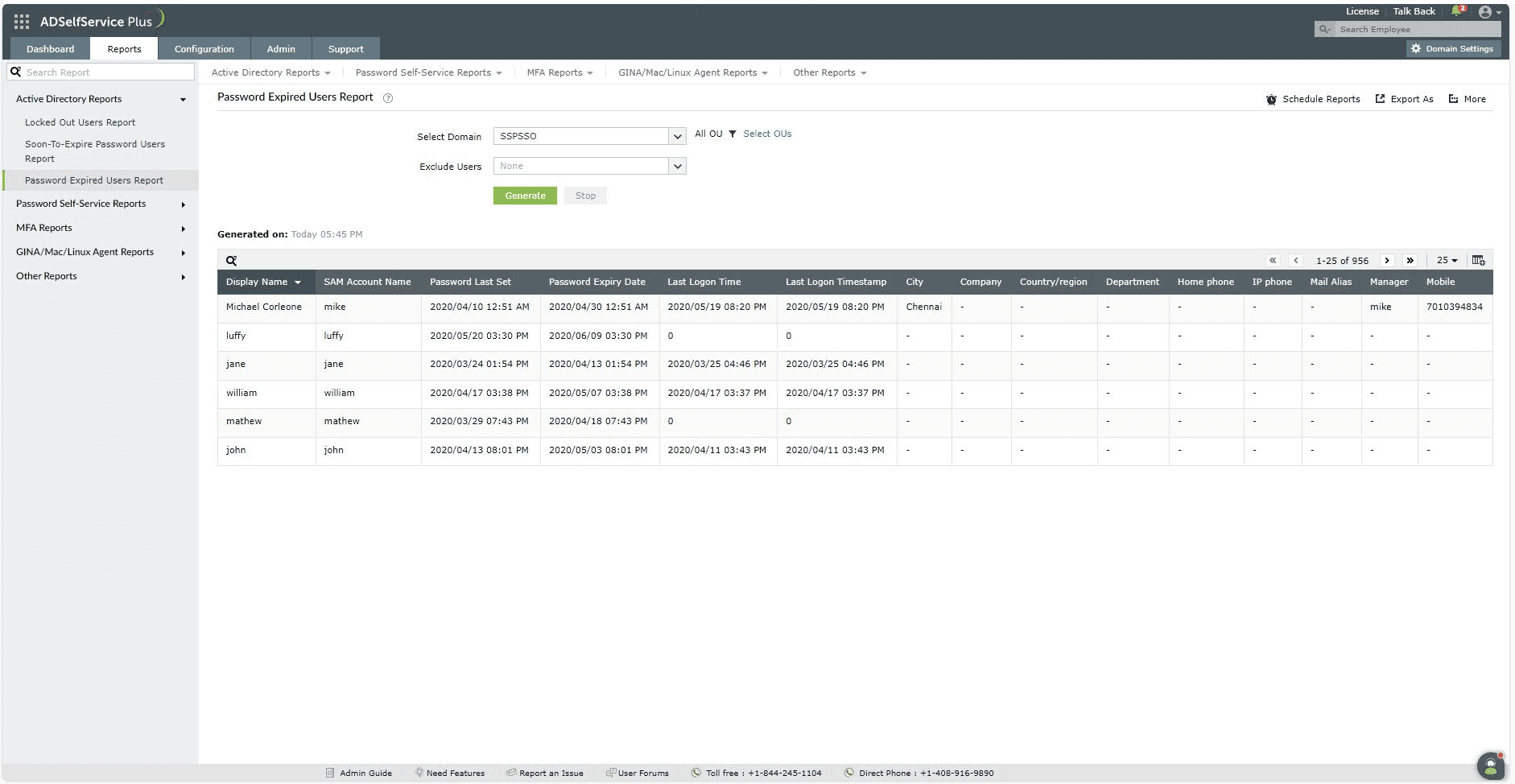1515x784 pixels.
Task: Open the Select OUs link
Action: pyautogui.click(x=767, y=134)
